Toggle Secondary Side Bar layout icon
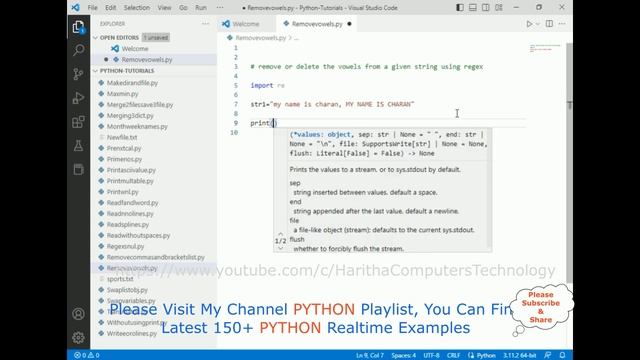The height and width of the screenshot is (360, 640). tap(486, 7)
